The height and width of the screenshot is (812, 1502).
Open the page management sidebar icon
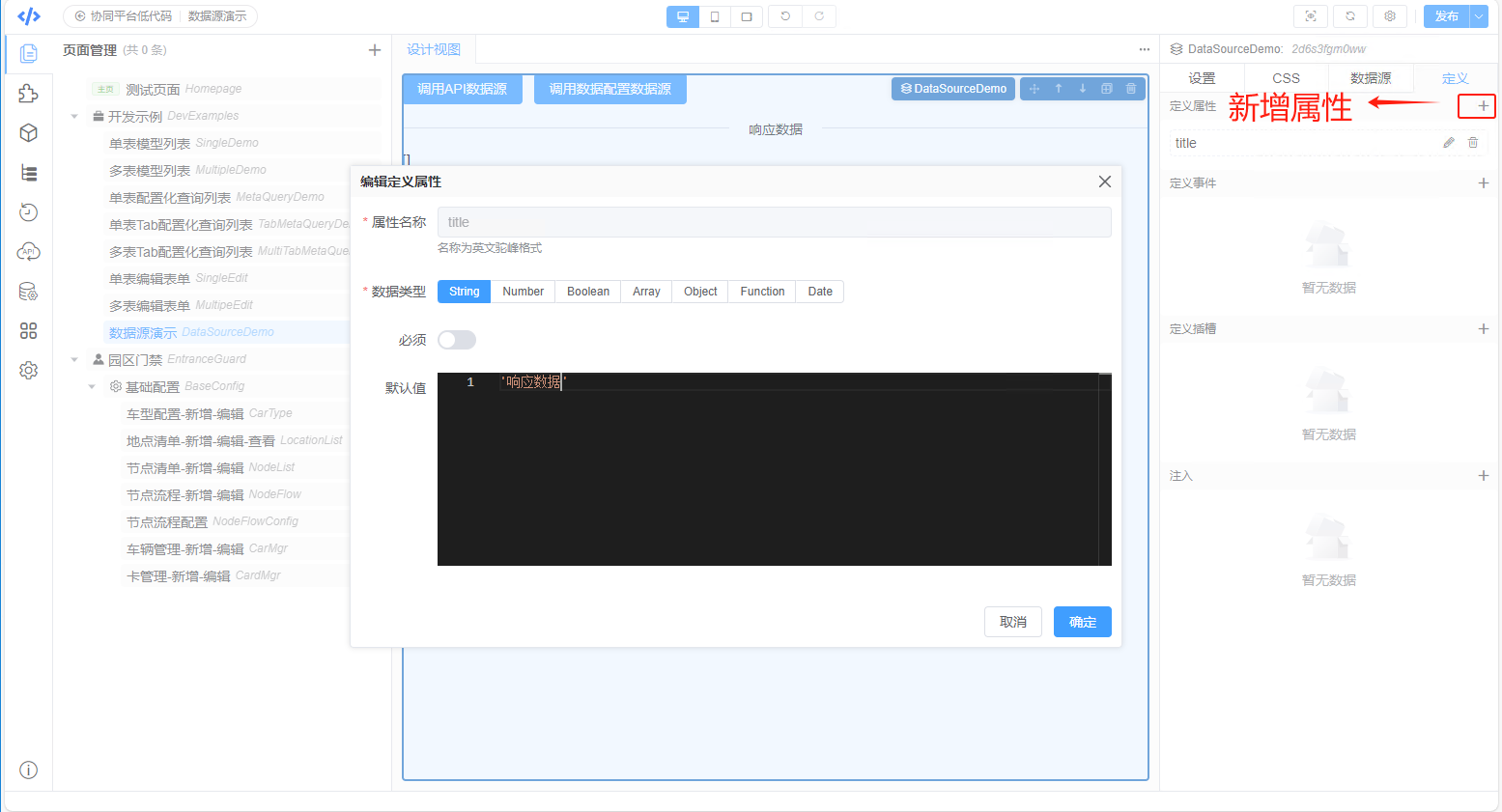coord(29,53)
